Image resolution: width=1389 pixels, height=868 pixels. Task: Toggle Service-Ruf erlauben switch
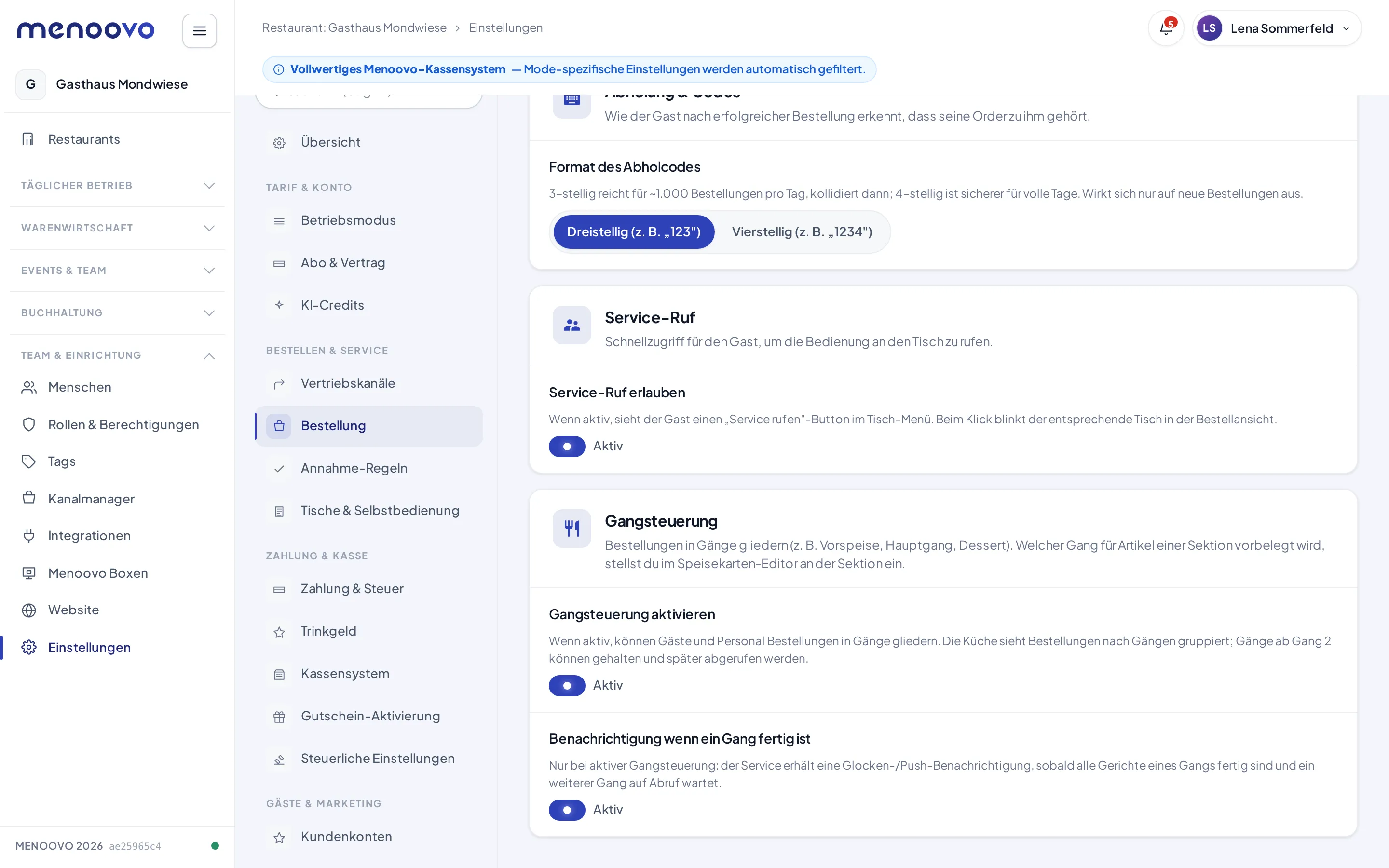pos(567,446)
